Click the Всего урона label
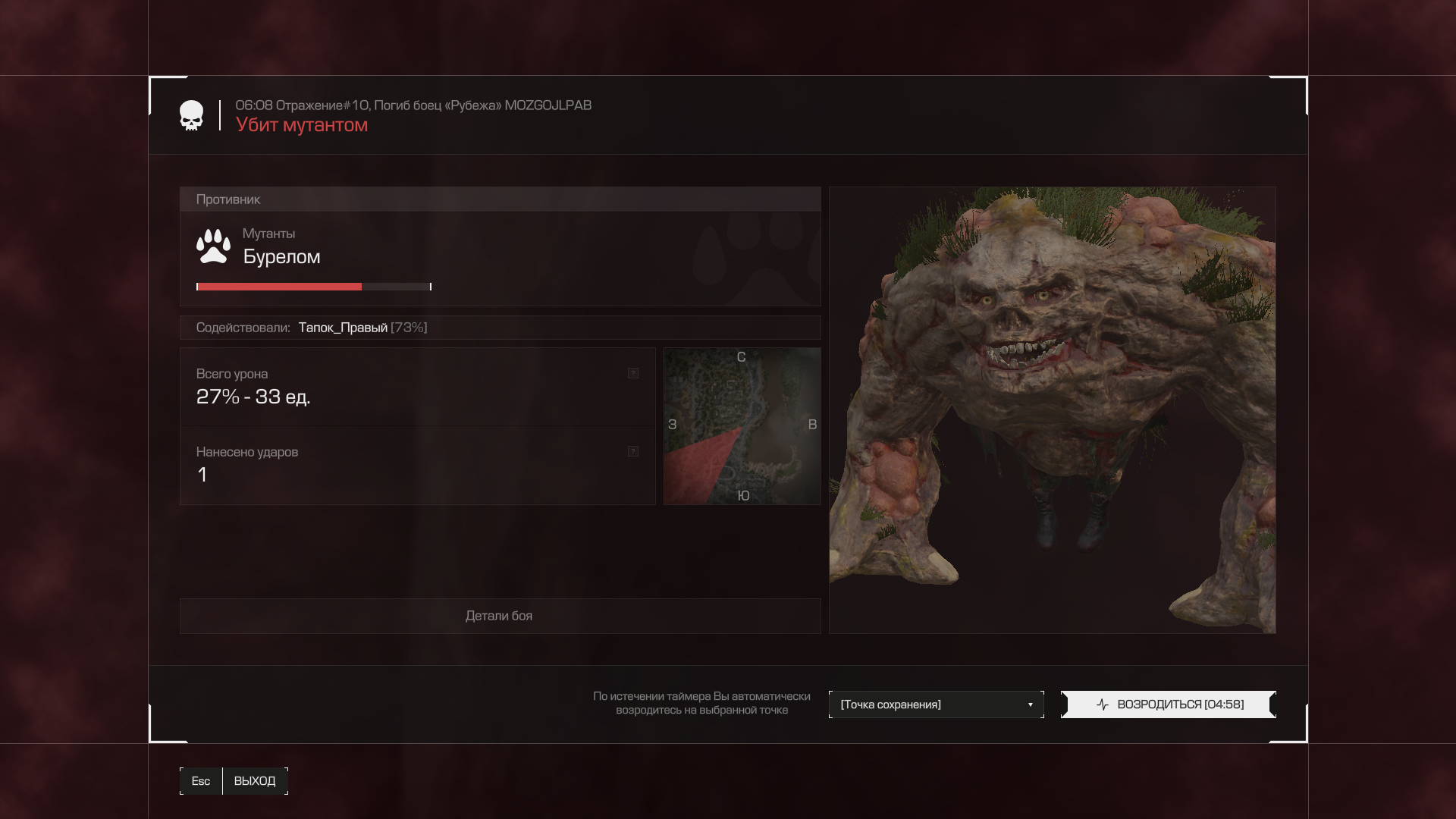 pos(232,374)
